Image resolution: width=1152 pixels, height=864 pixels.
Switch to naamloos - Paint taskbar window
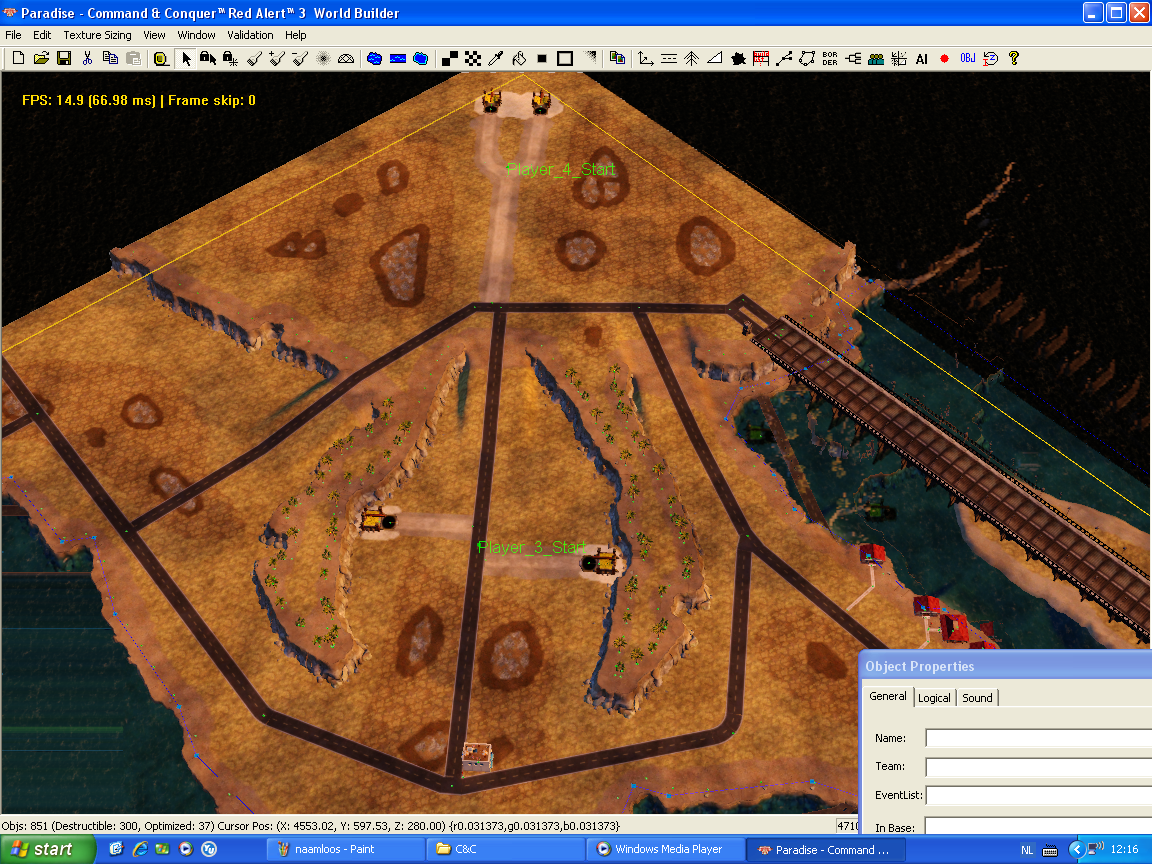(x=345, y=849)
